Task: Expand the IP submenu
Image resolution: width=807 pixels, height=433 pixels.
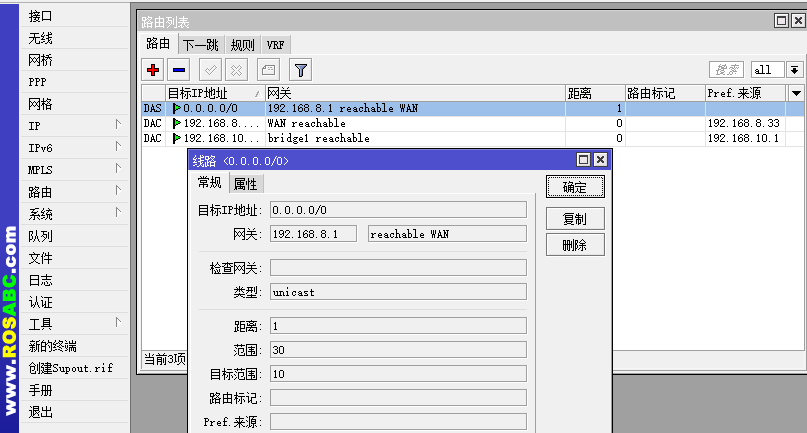Action: click(x=118, y=124)
